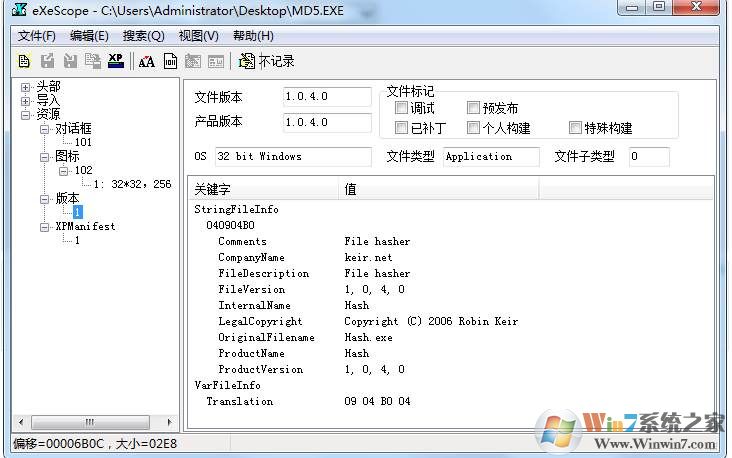Expand the 导入 tree node
This screenshot has height=458, width=732.
click(x=25, y=101)
